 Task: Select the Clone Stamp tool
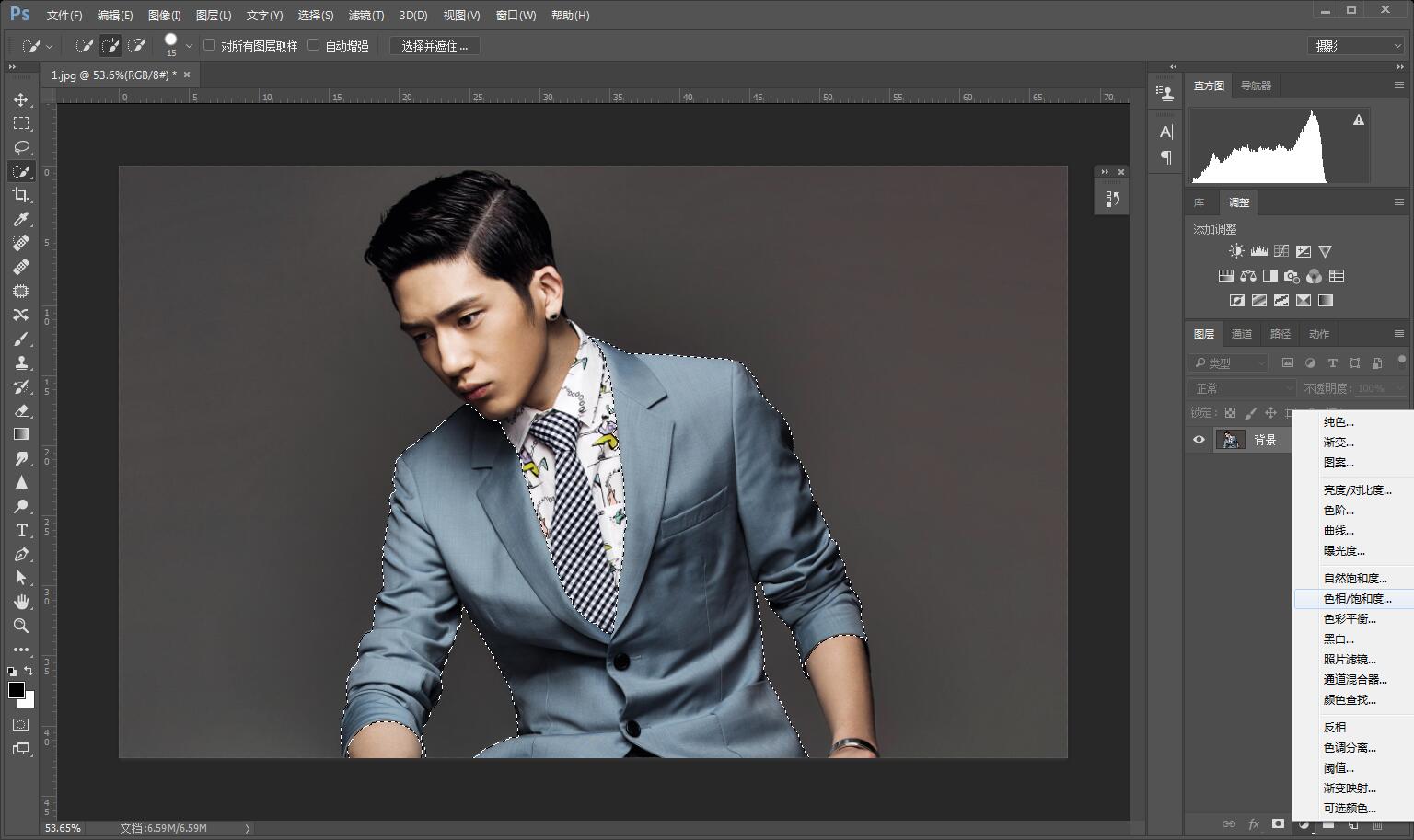[21, 362]
